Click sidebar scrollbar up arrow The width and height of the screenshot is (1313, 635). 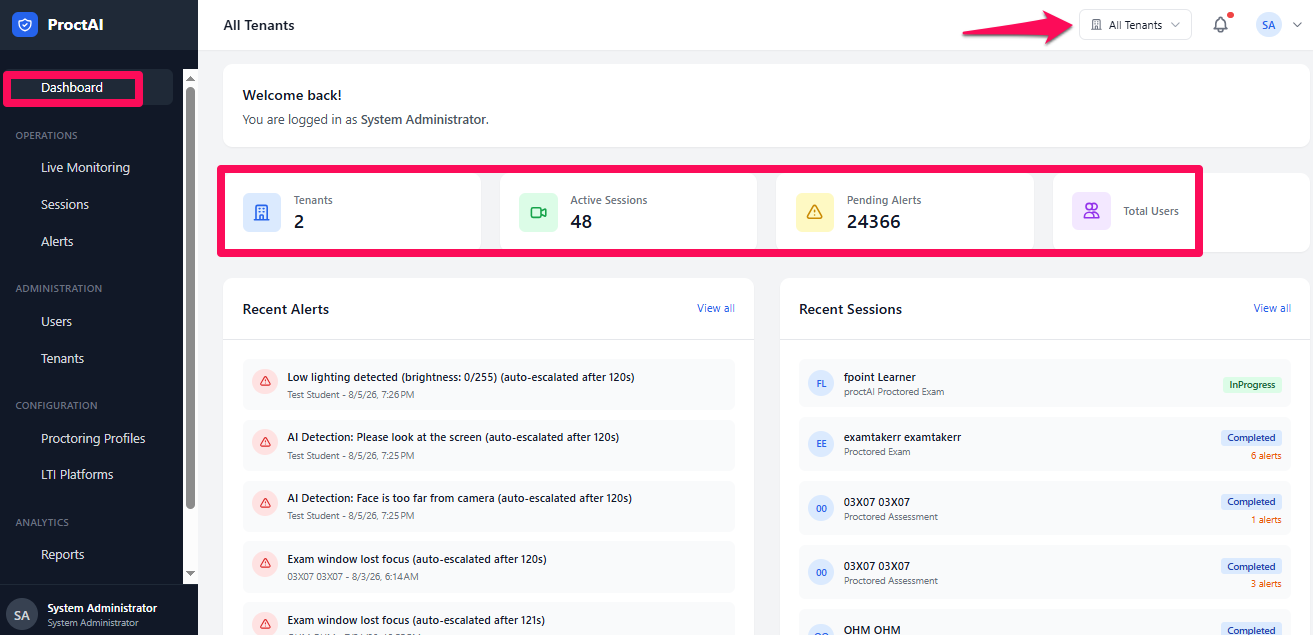coord(190,77)
